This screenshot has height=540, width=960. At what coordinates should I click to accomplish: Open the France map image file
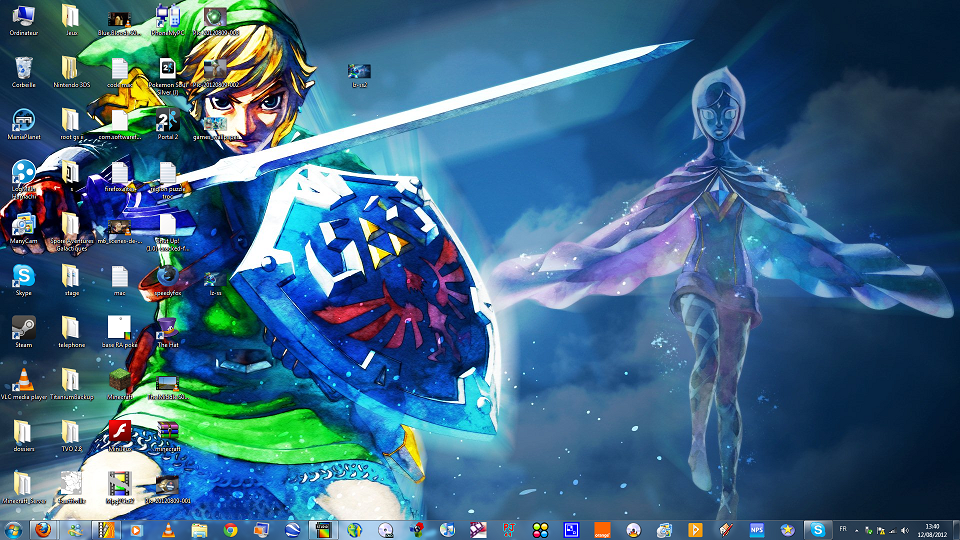pyautogui.click(x=71, y=488)
